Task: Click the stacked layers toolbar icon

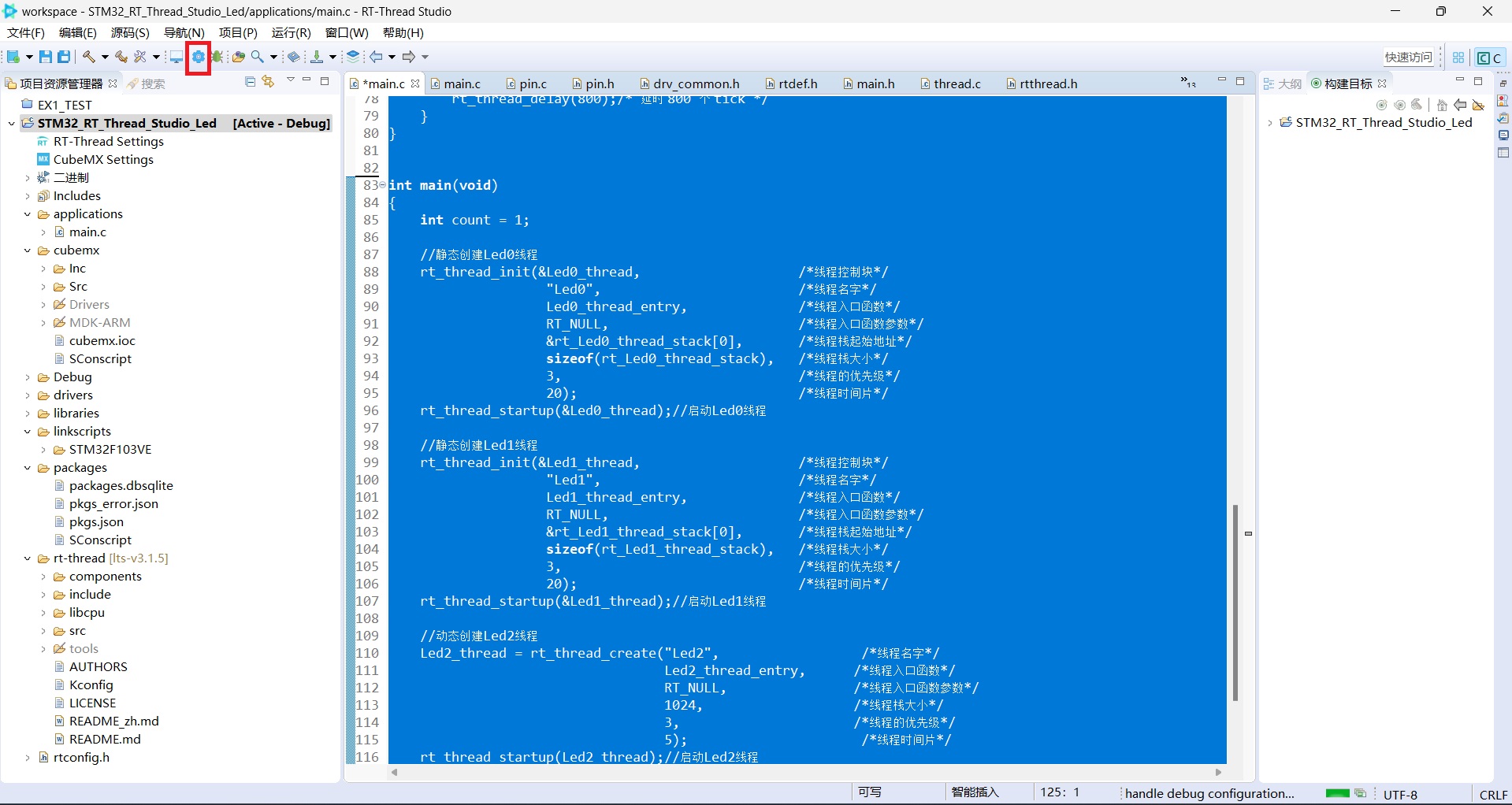Action: pyautogui.click(x=353, y=57)
